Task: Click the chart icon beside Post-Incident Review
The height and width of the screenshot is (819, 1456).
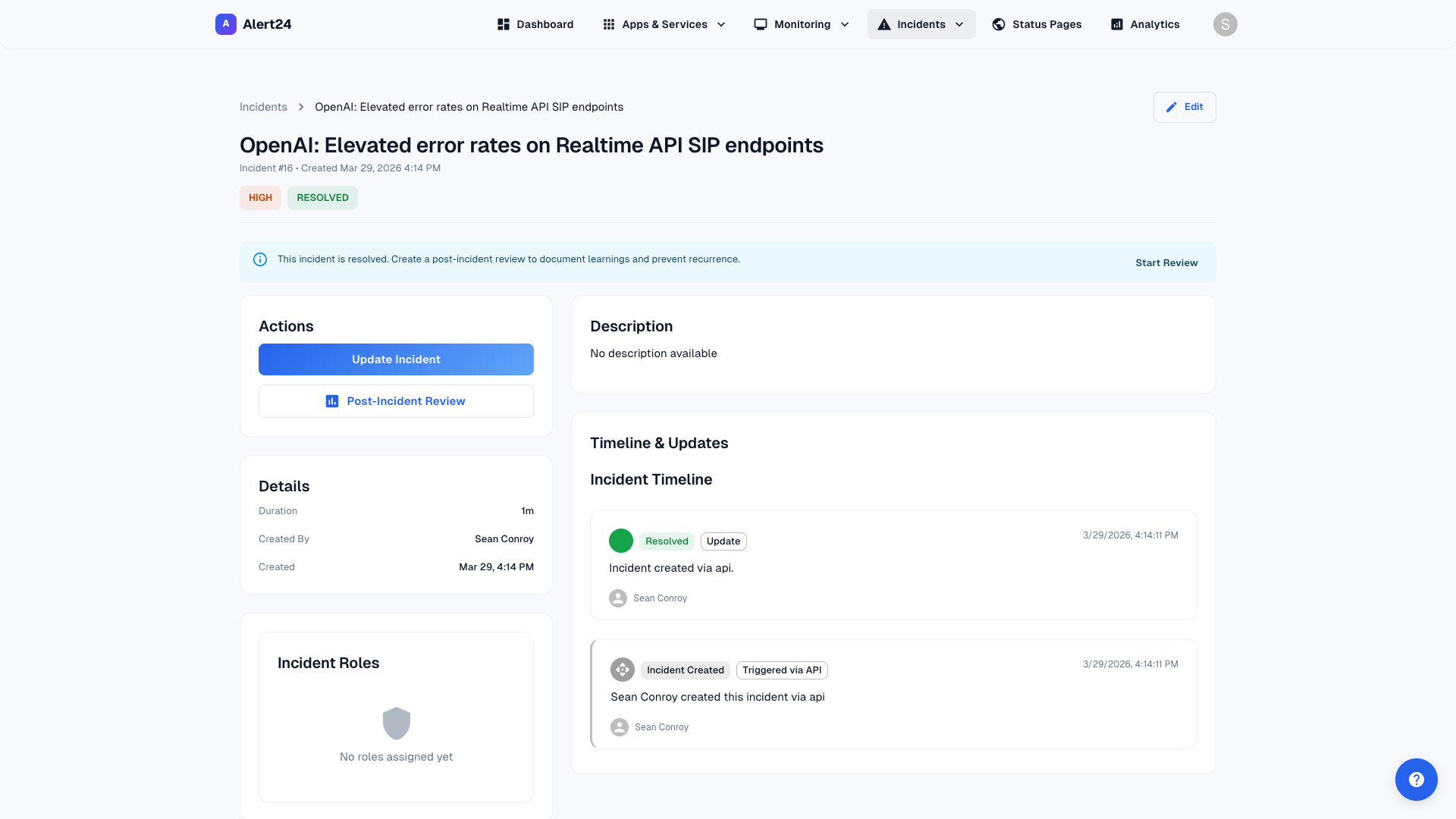Action: coord(331,400)
